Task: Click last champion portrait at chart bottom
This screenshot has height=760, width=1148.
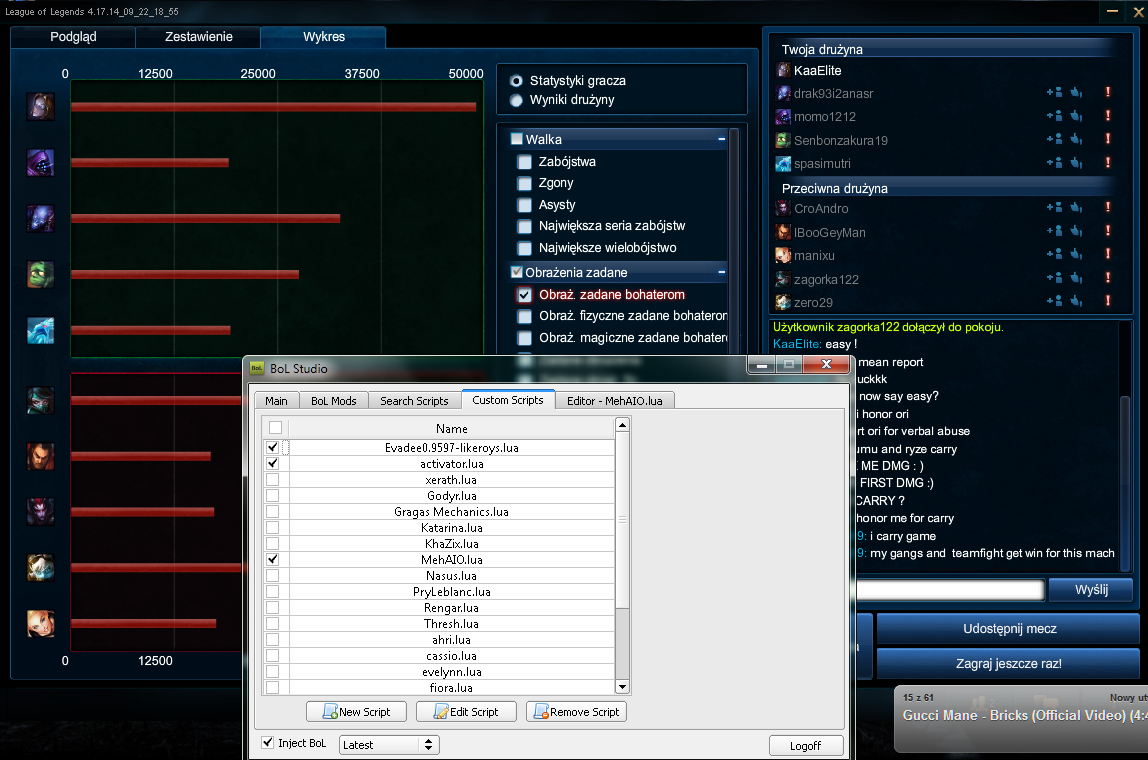Action: (41, 624)
